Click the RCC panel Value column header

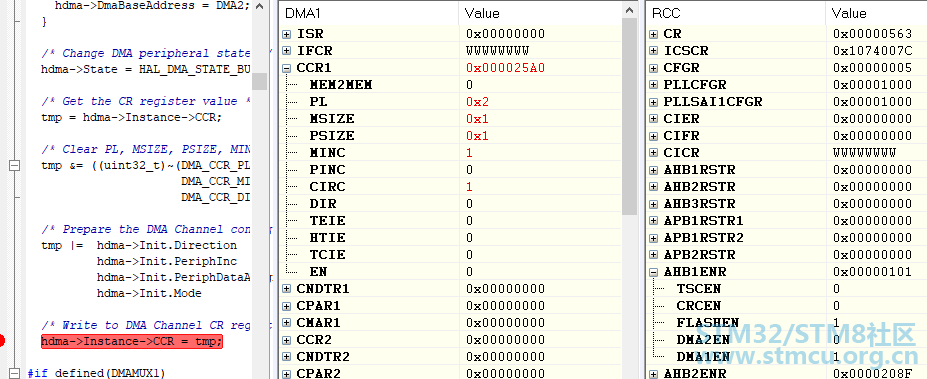(x=876, y=13)
